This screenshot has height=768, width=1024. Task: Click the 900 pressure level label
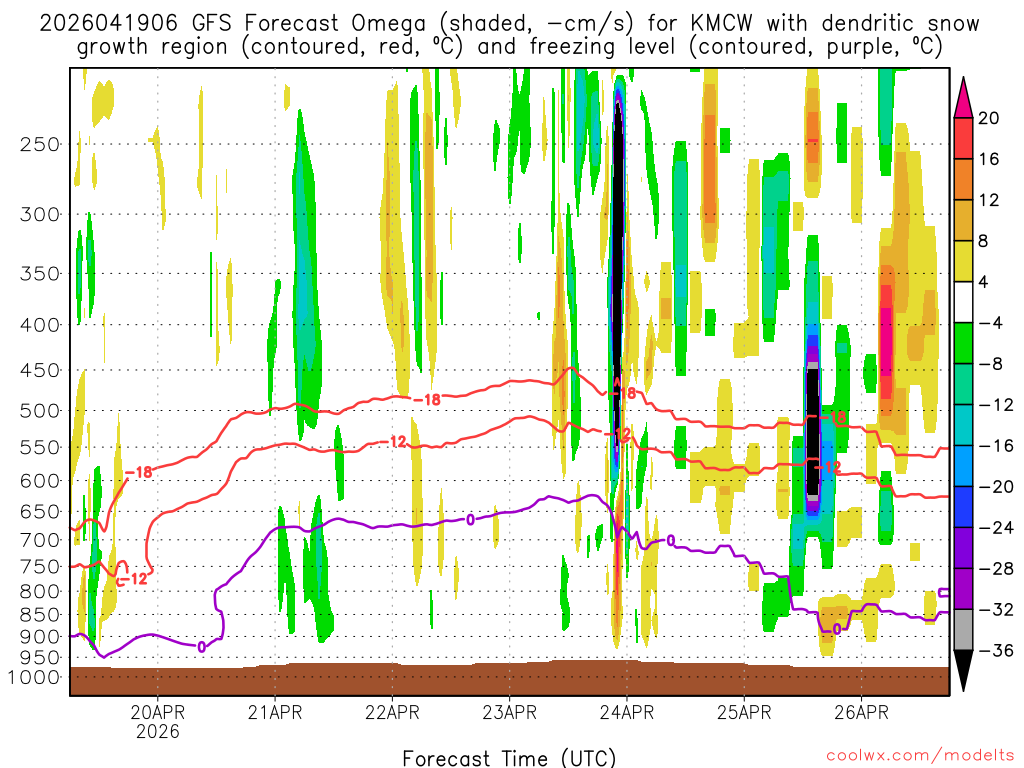[40, 637]
